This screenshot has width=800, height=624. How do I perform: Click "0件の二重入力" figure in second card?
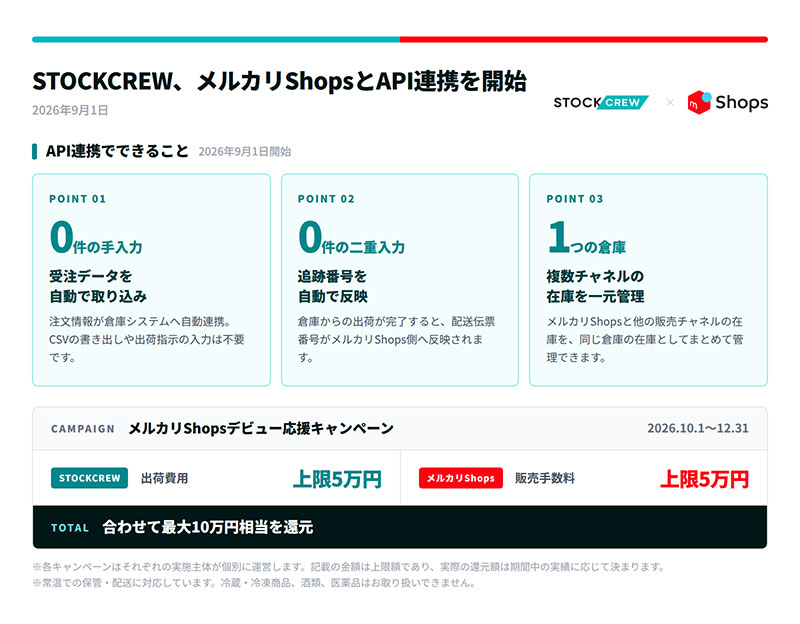(x=352, y=237)
